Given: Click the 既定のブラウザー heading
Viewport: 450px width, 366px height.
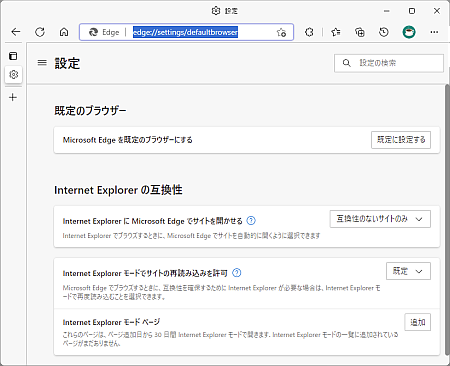Looking at the screenshot, I should (x=90, y=111).
